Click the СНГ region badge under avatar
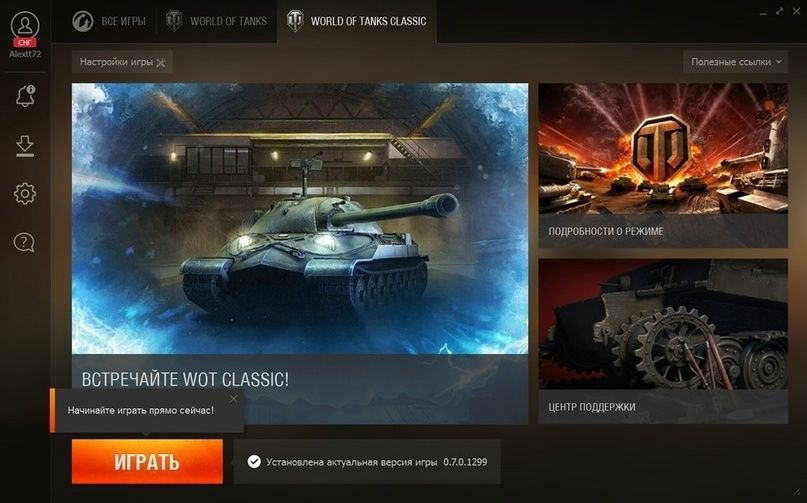The height and width of the screenshot is (503, 807). [25, 43]
